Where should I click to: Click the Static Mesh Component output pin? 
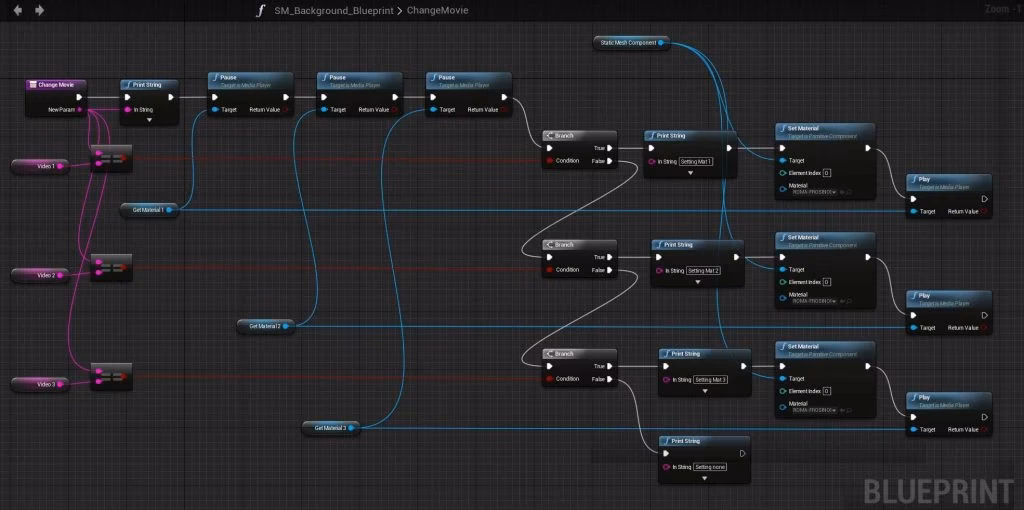[x=661, y=42]
